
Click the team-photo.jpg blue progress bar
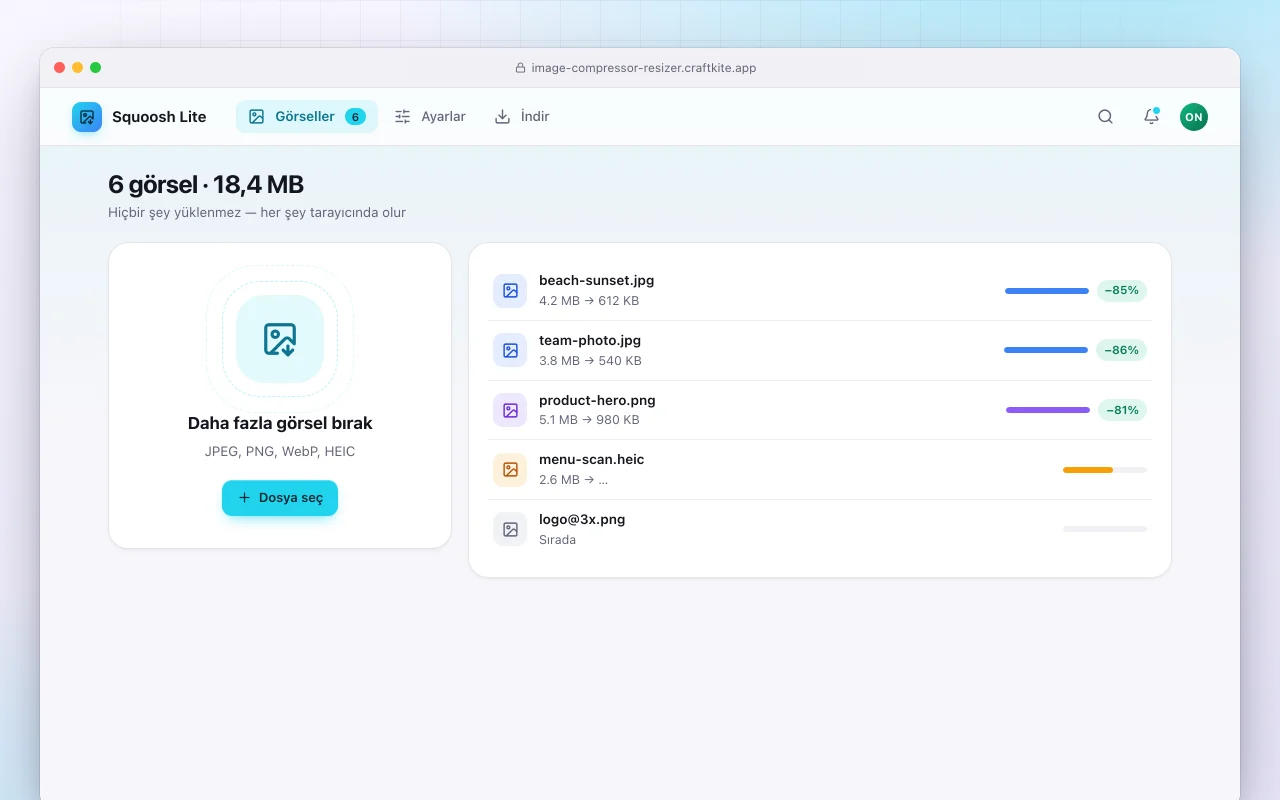tap(1046, 350)
